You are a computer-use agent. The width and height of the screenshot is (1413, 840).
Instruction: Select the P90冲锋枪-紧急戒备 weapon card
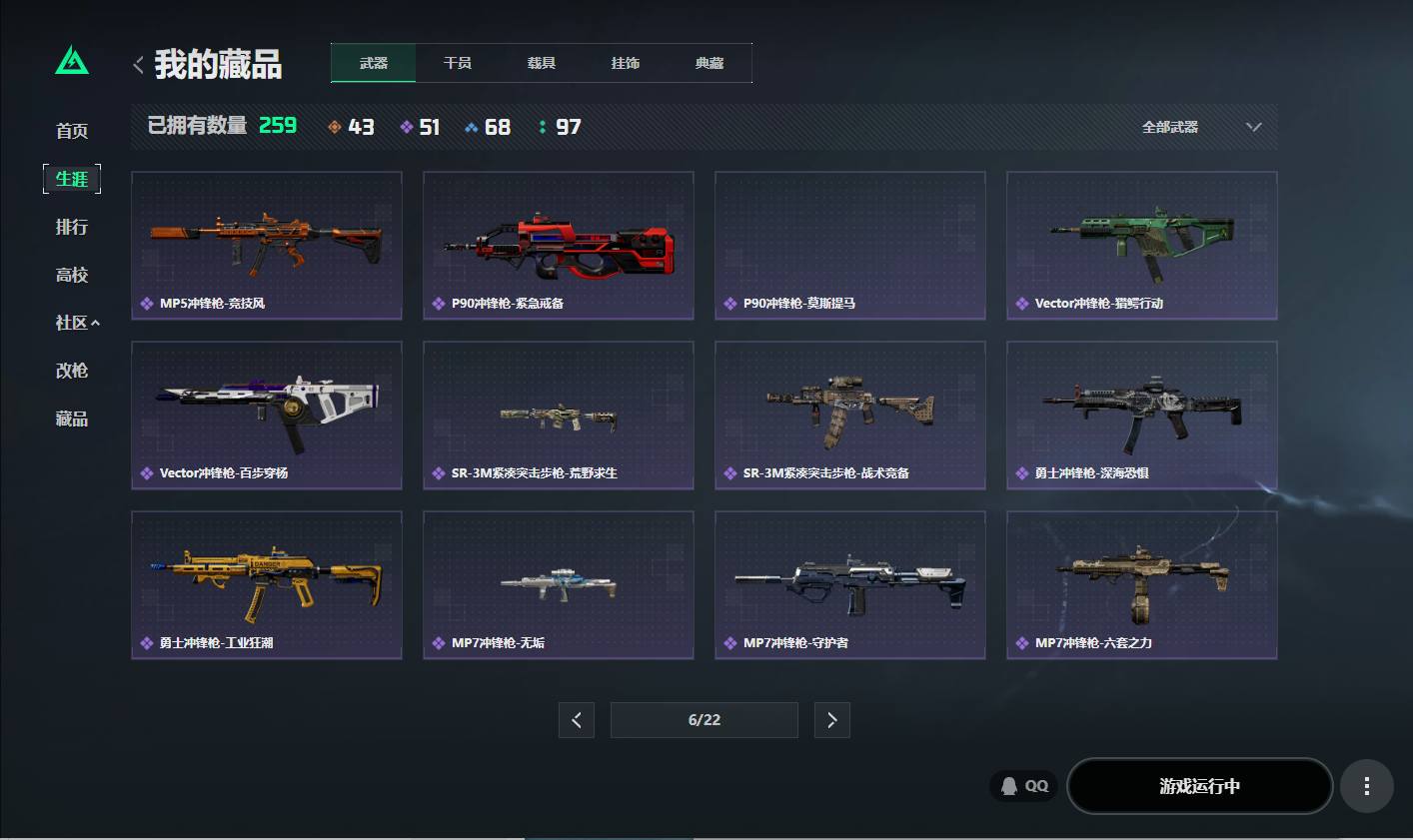[x=559, y=246]
